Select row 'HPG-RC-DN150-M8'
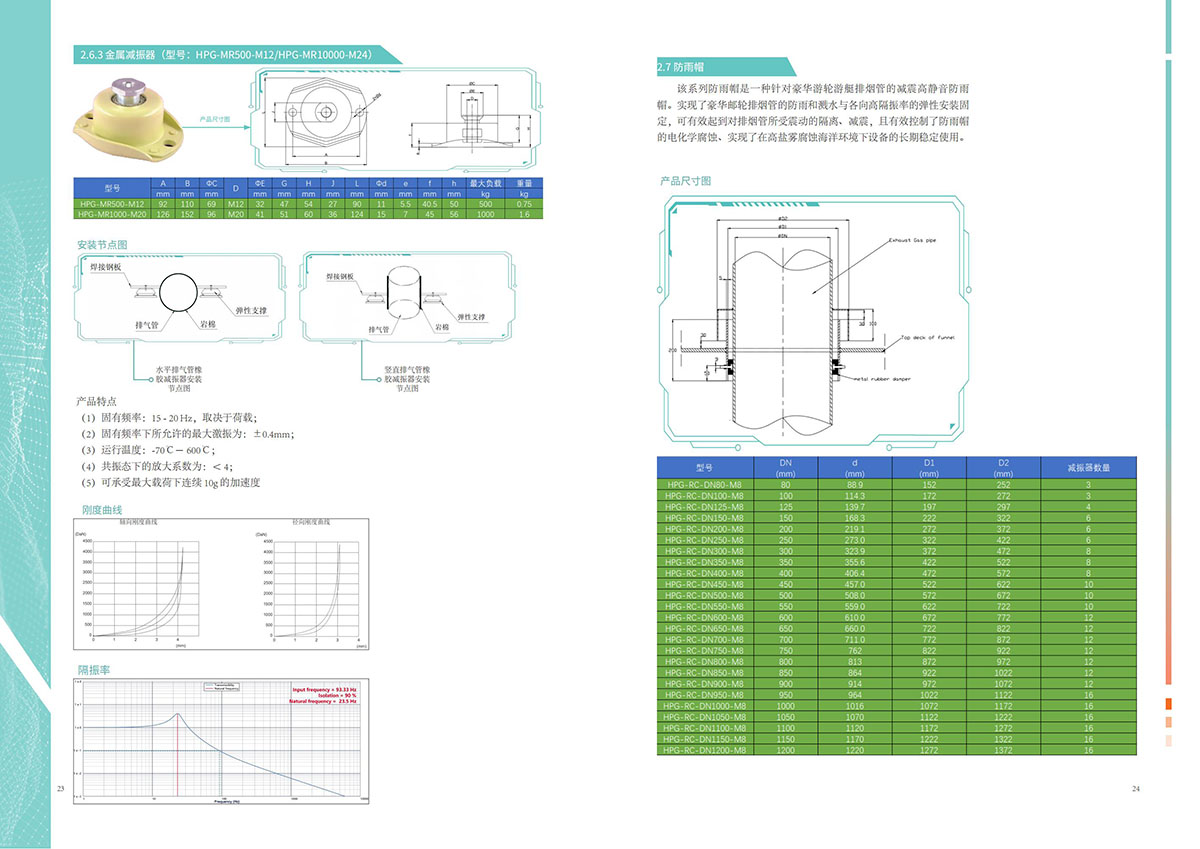The image size is (1200, 849). click(897, 518)
